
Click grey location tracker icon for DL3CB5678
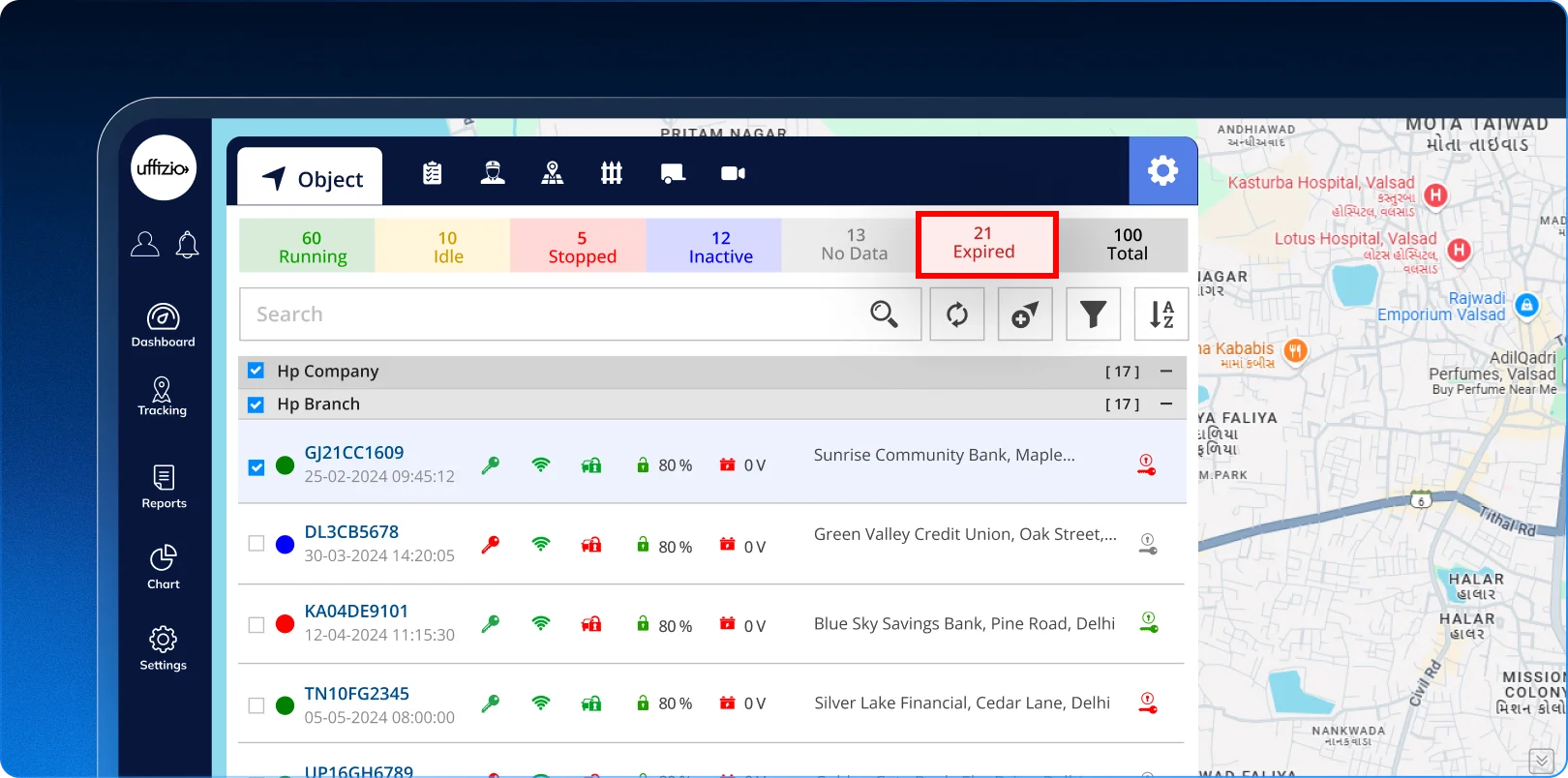point(1147,544)
